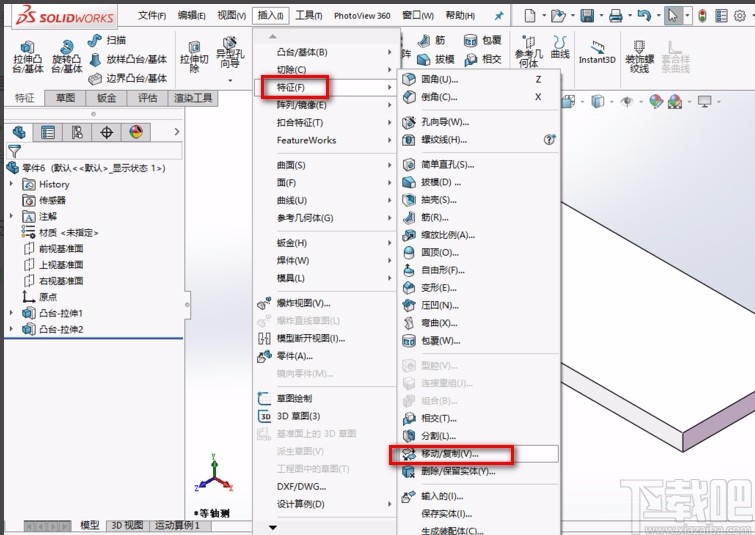This screenshot has height=535, width=755.
Task: Click the Undo icon
Action: [x=644, y=16]
